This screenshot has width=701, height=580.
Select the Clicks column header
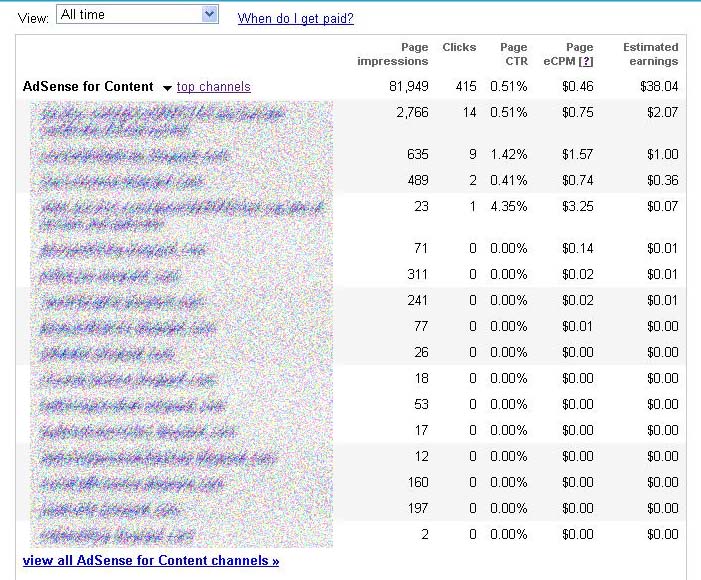459,47
